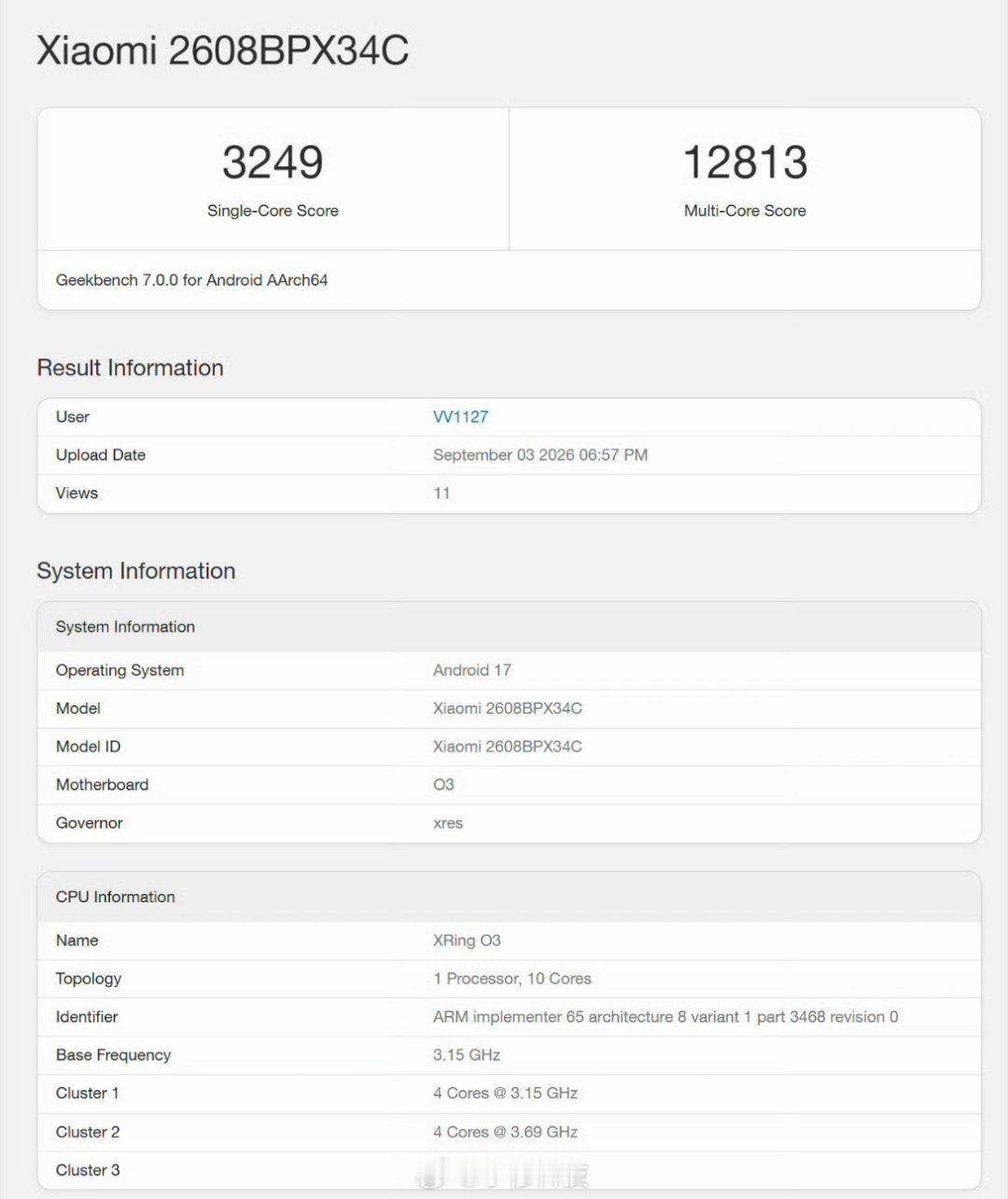Screen dimensions: 1008x1199
Task: Select the Base Frequency value 3.15 GHz
Action: (x=467, y=1055)
